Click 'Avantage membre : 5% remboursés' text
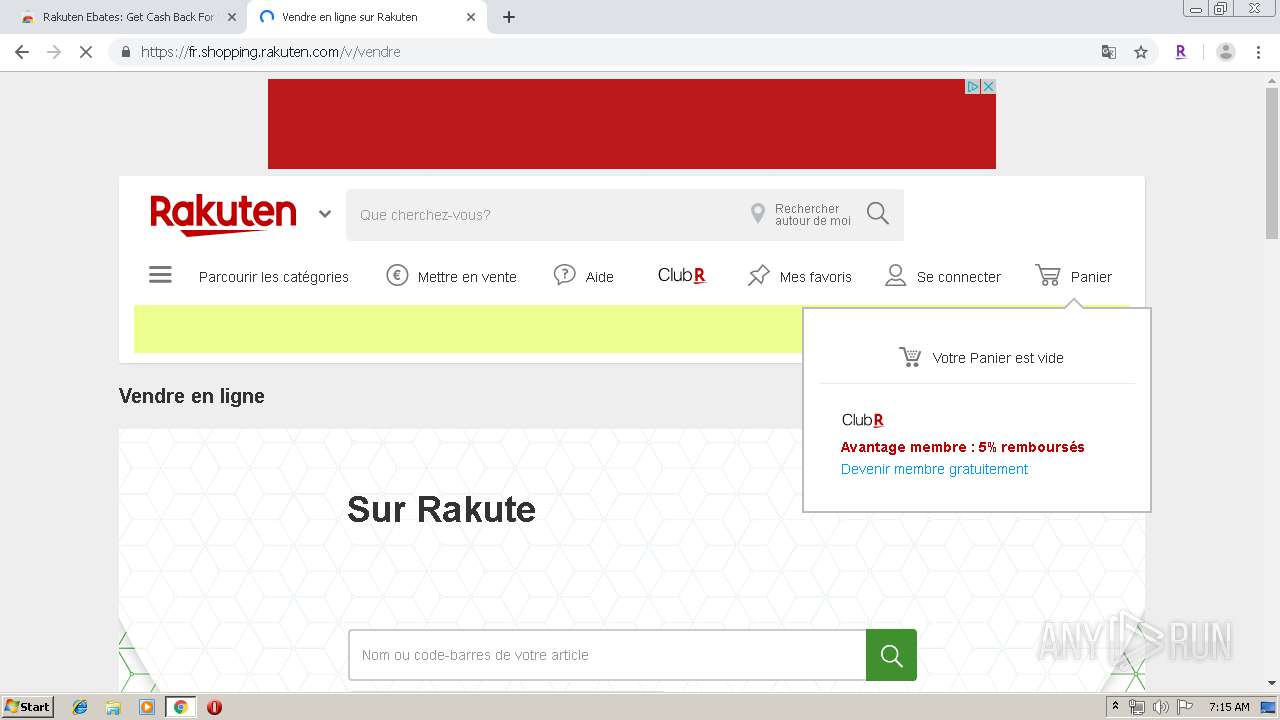The width and height of the screenshot is (1280, 720). (x=962, y=447)
